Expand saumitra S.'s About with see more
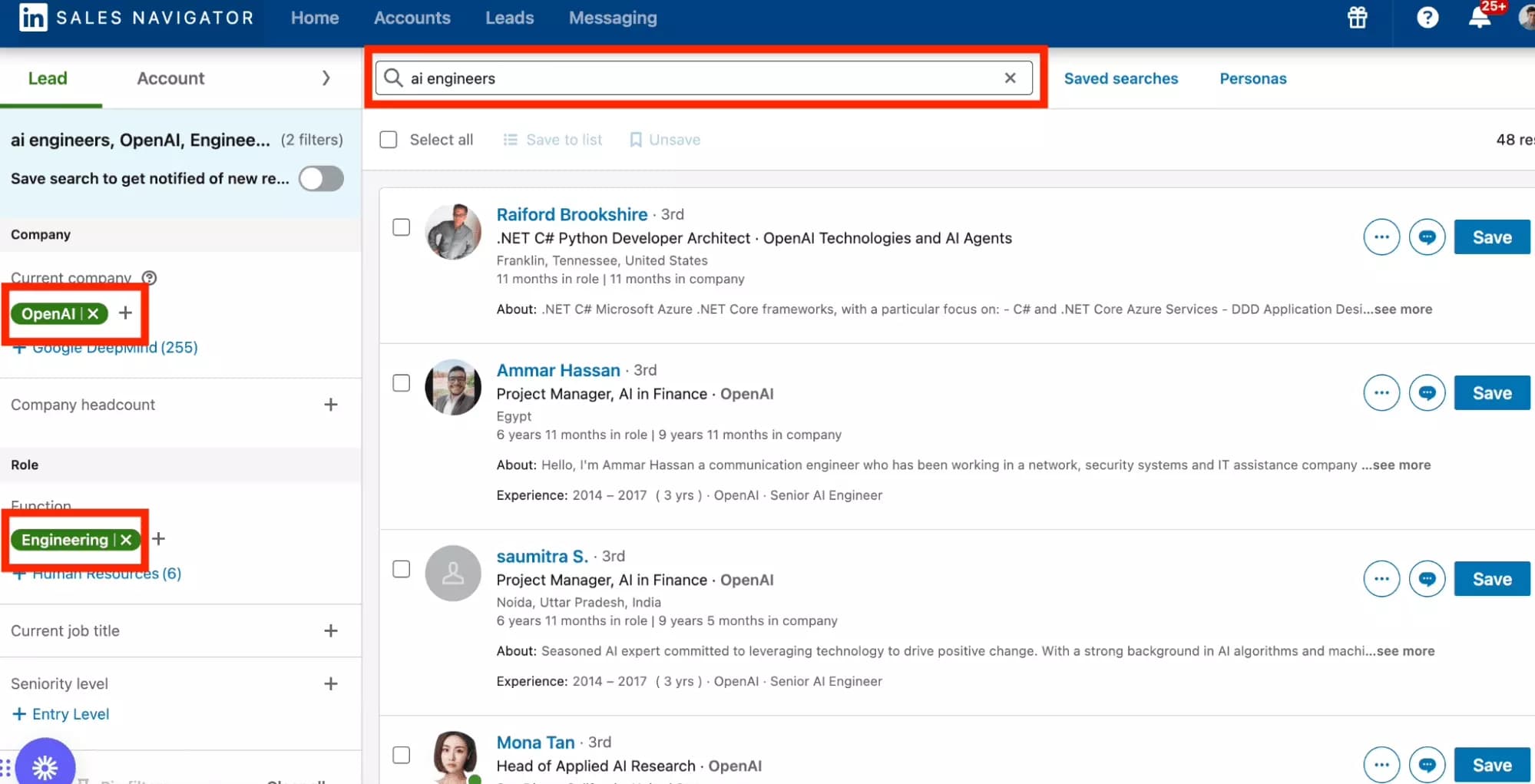This screenshot has width=1535, height=784. [x=1405, y=650]
